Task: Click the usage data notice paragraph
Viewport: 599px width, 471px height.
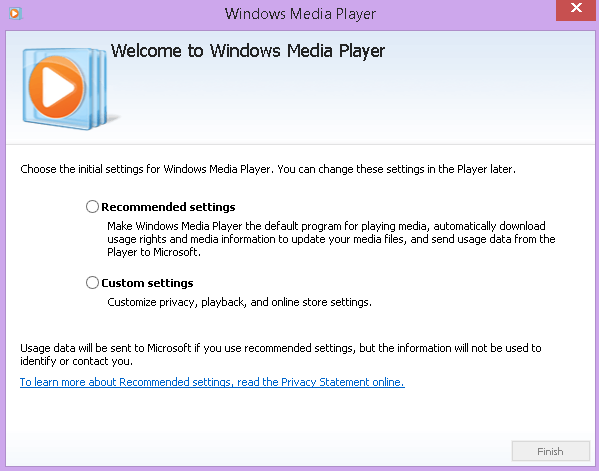Action: [281, 354]
